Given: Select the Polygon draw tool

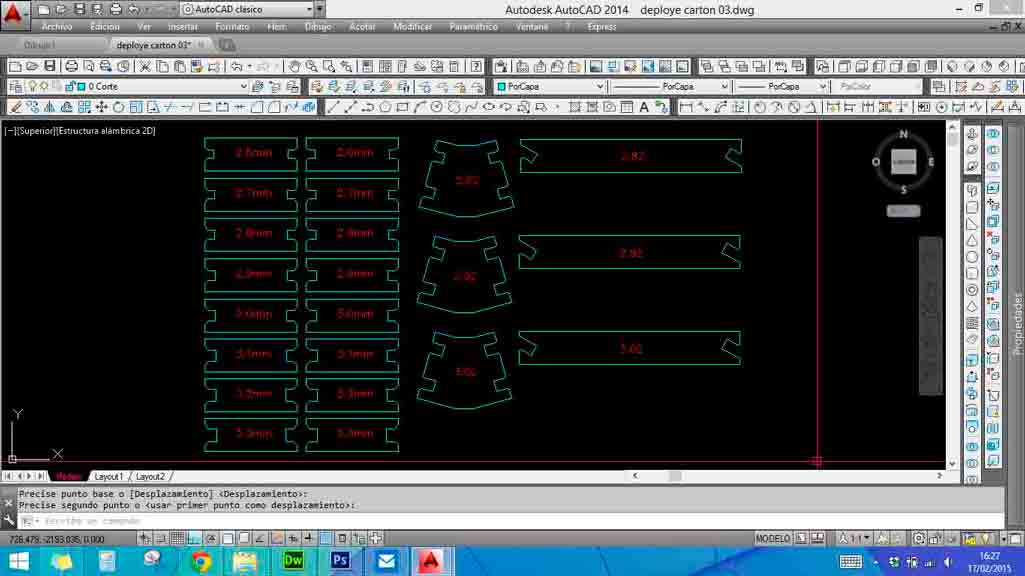Looking at the screenshot, I should 385,107.
